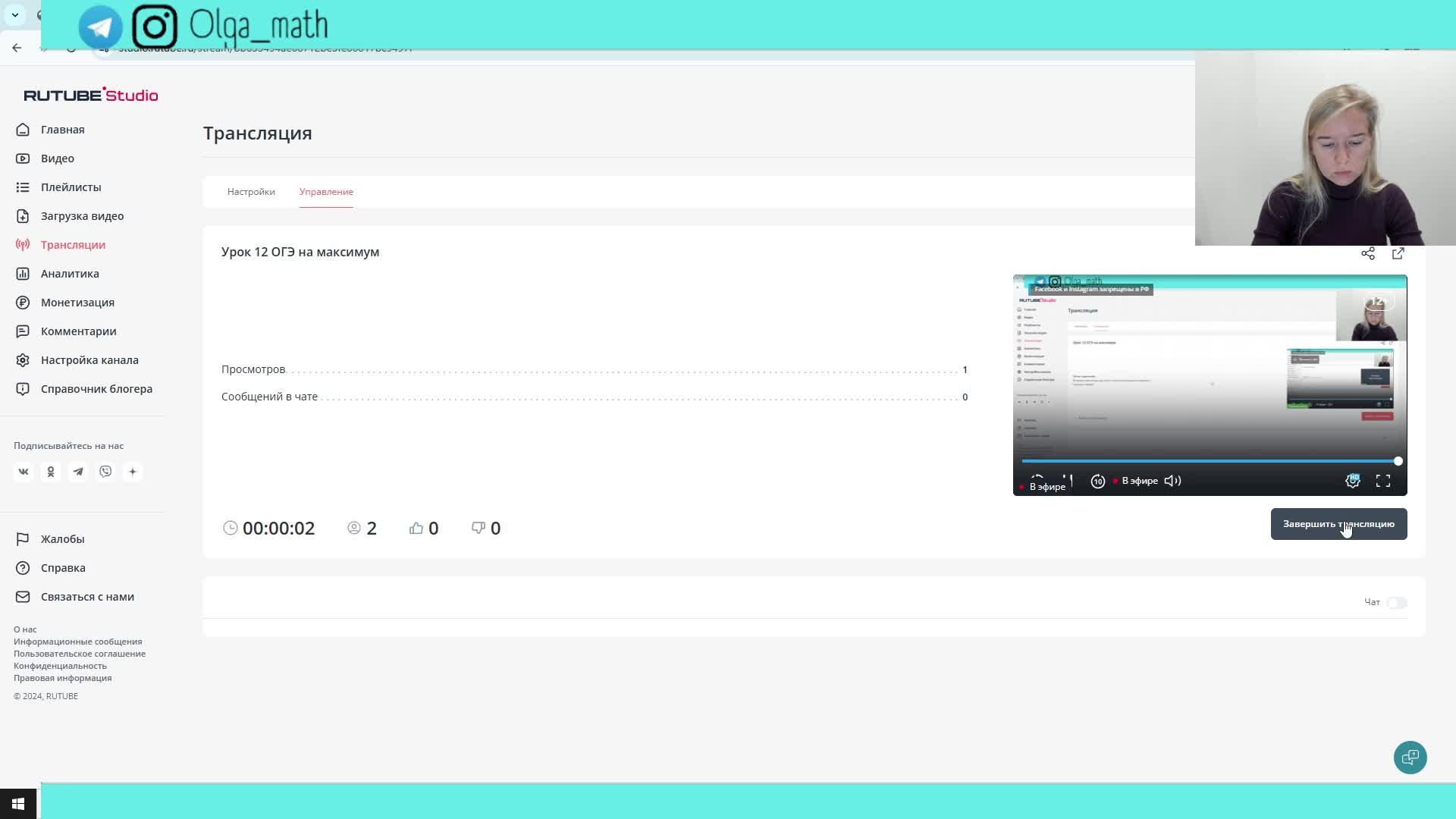Open О нас footer link
Image resolution: width=1456 pixels, height=819 pixels.
[x=25, y=629]
